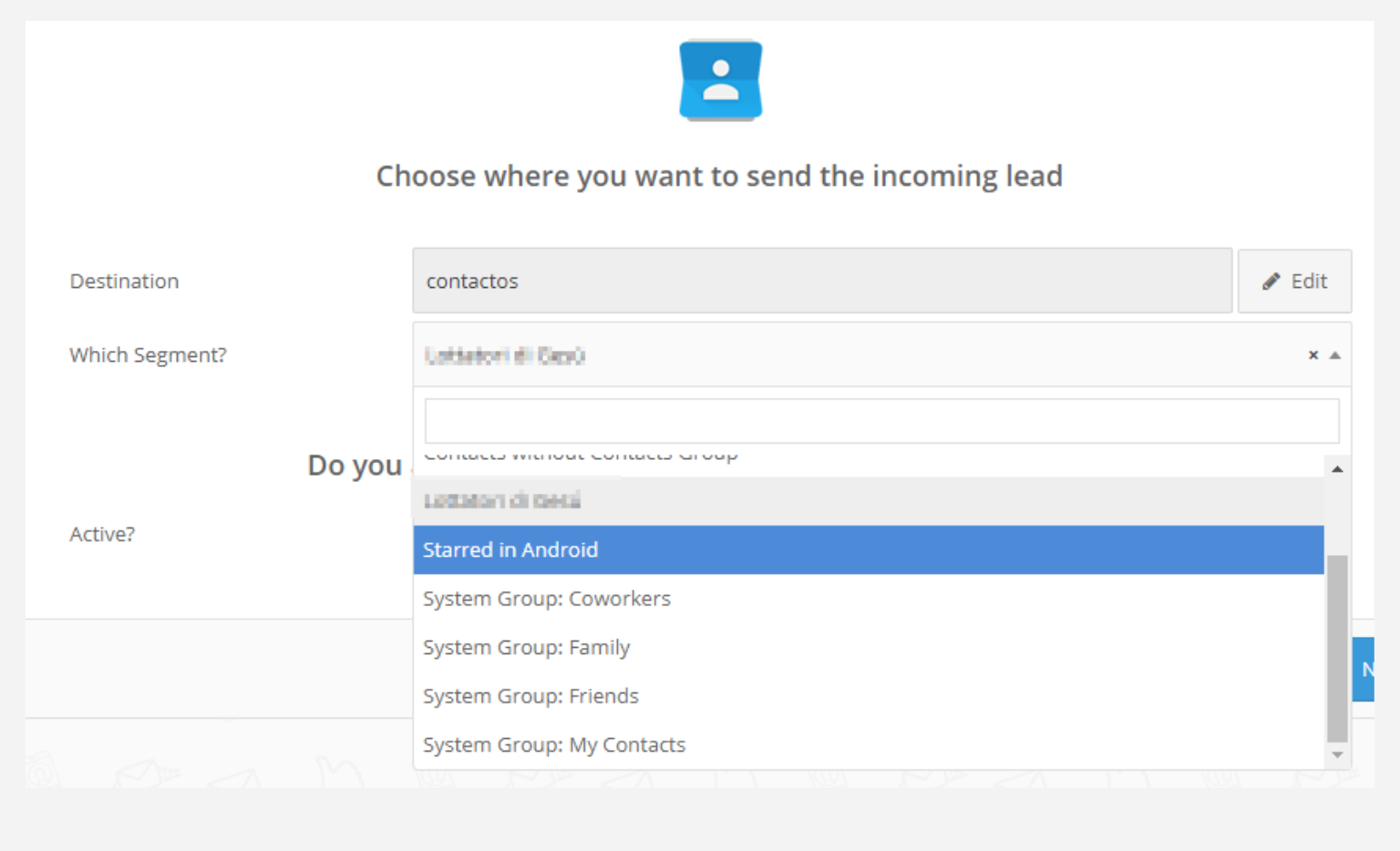This screenshot has width=1400, height=851.
Task: Focus the segment search input field
Action: coord(880,421)
